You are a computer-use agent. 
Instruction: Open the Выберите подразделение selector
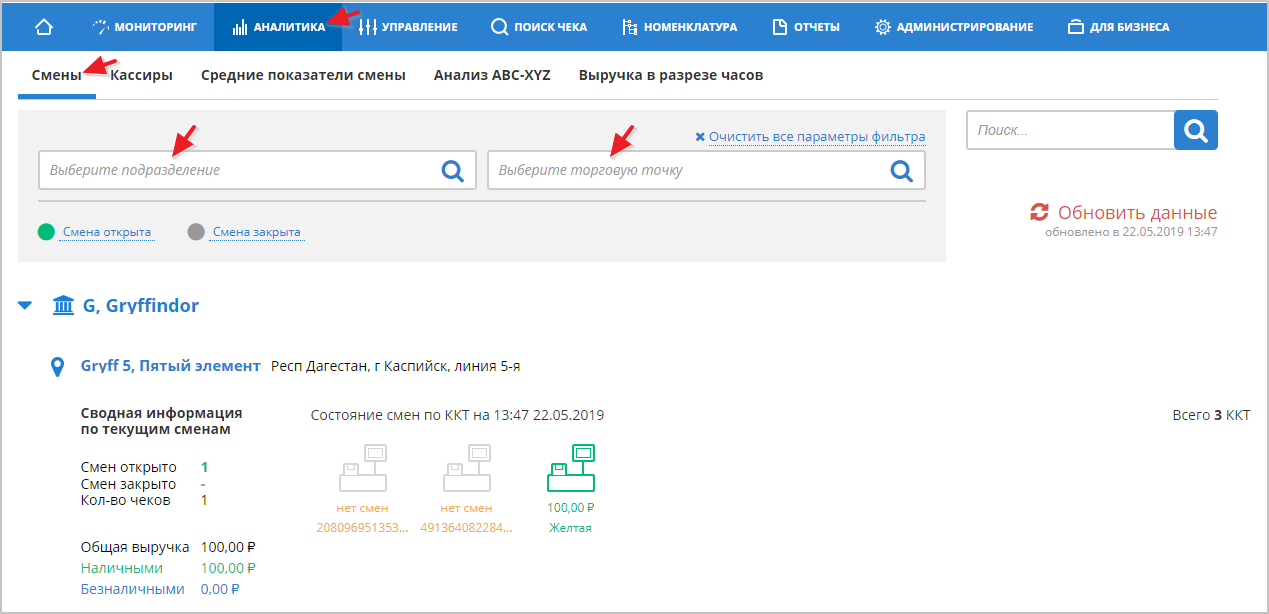pos(240,171)
